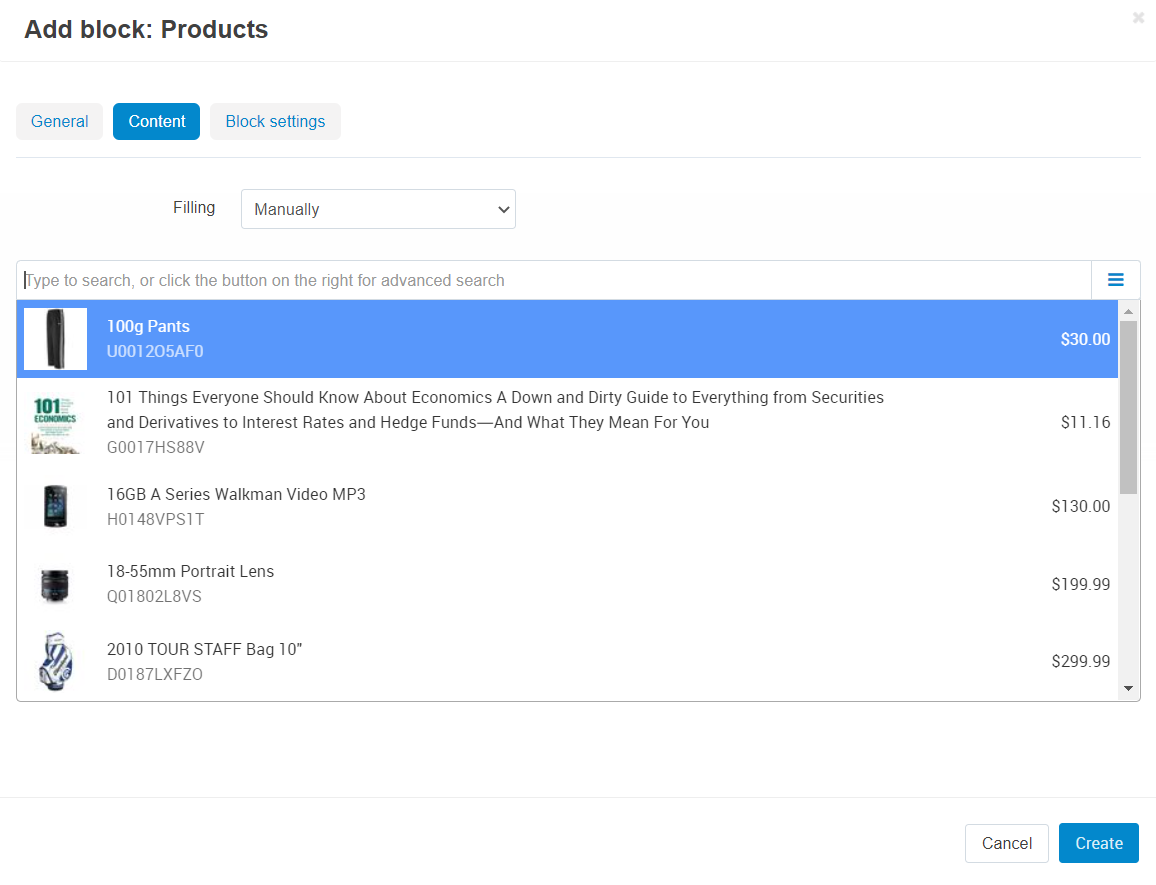Open the Filling dropdown set to Manually
The image size is (1156, 885).
point(378,209)
